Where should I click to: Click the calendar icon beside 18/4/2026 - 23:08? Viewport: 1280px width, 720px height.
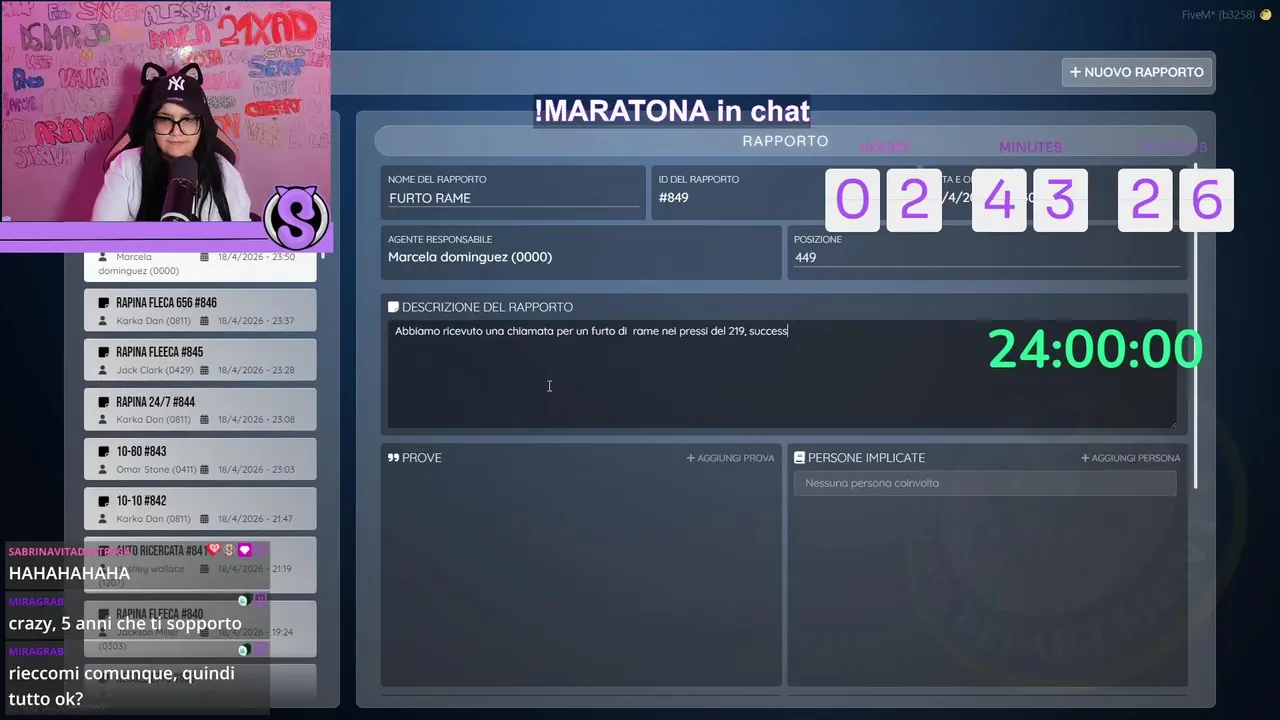pos(205,420)
